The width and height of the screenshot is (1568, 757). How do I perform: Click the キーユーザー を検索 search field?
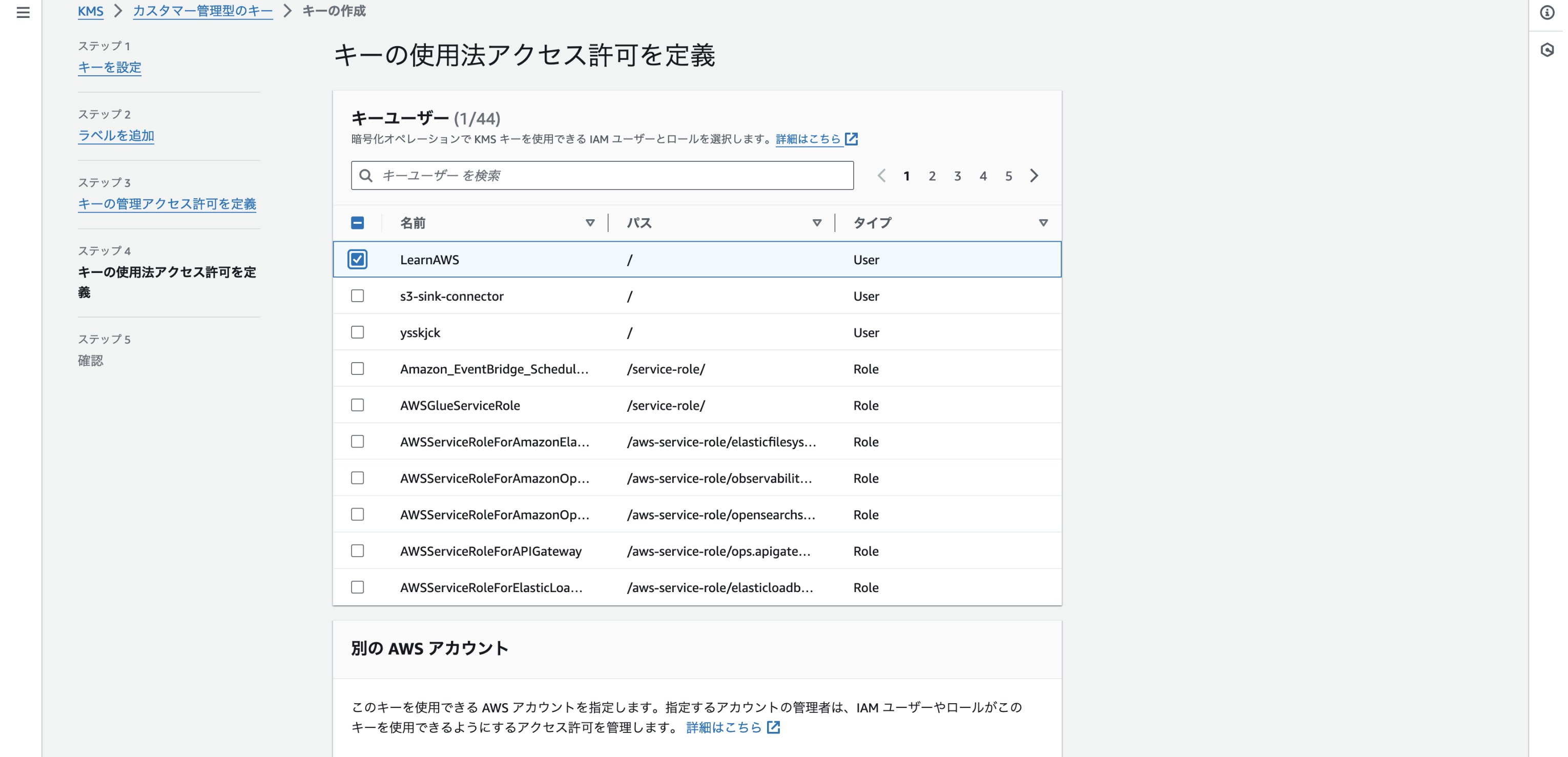click(x=609, y=176)
